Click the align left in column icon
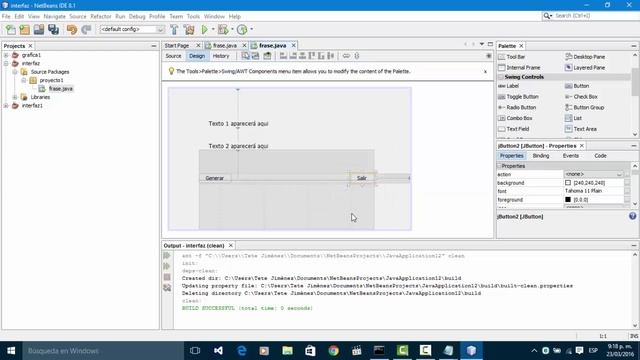This screenshot has width=640, height=360. pyautogui.click(x=283, y=56)
